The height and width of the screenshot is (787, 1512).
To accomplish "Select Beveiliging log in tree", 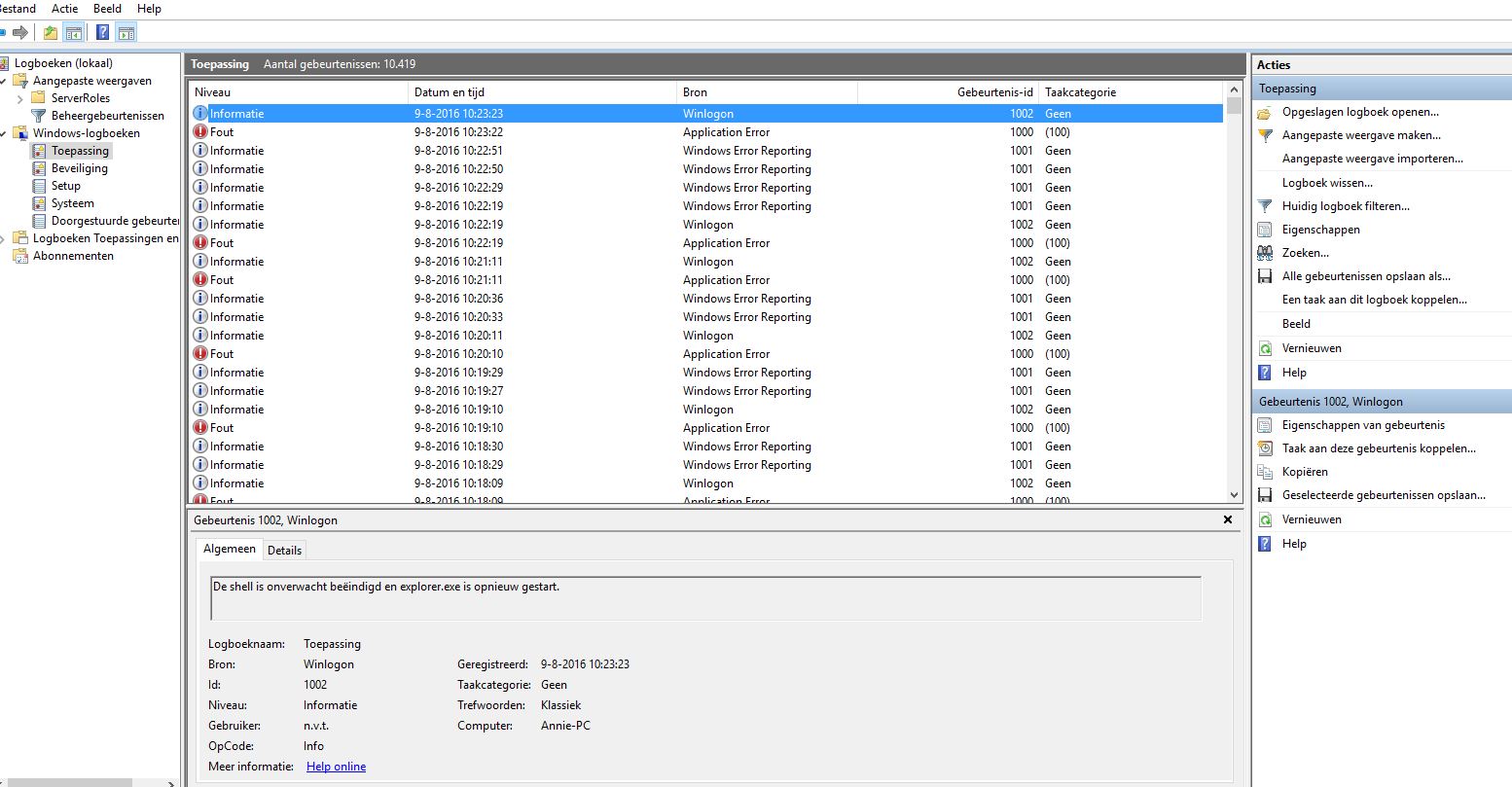I will [79, 168].
